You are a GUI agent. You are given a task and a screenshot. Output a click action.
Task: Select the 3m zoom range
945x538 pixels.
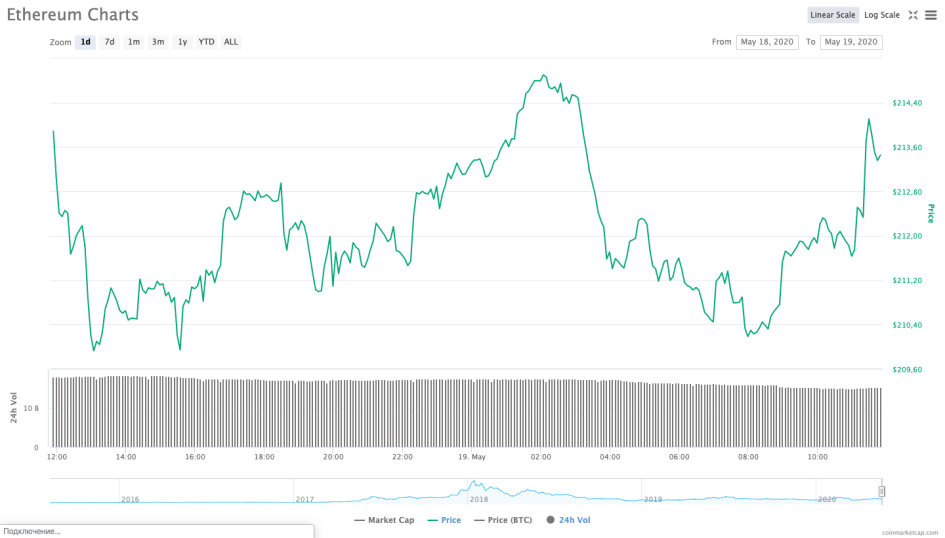click(158, 42)
